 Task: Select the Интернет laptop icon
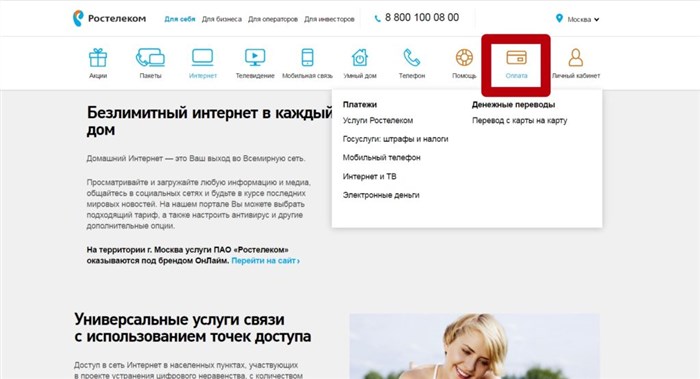pyautogui.click(x=203, y=58)
